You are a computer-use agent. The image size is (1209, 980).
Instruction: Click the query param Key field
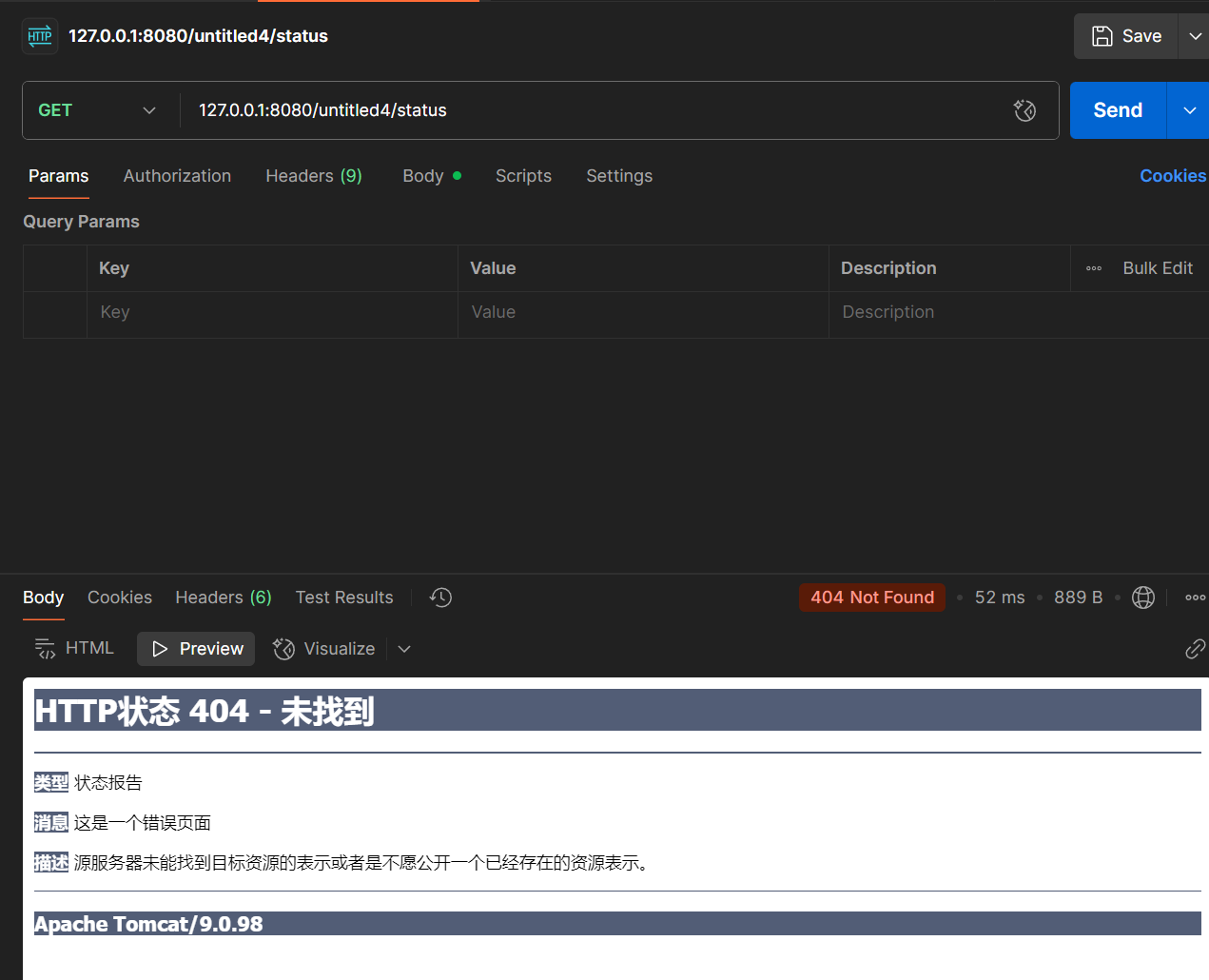coord(272,312)
